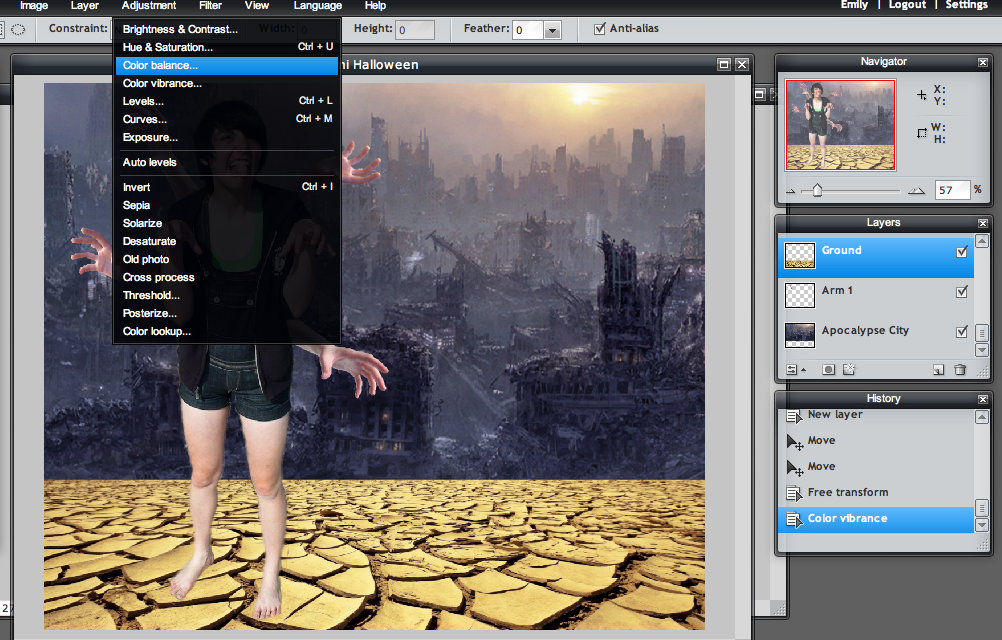Select the Apocalypse City layer thumbnail
The image size is (1002, 640).
pyautogui.click(x=799, y=335)
